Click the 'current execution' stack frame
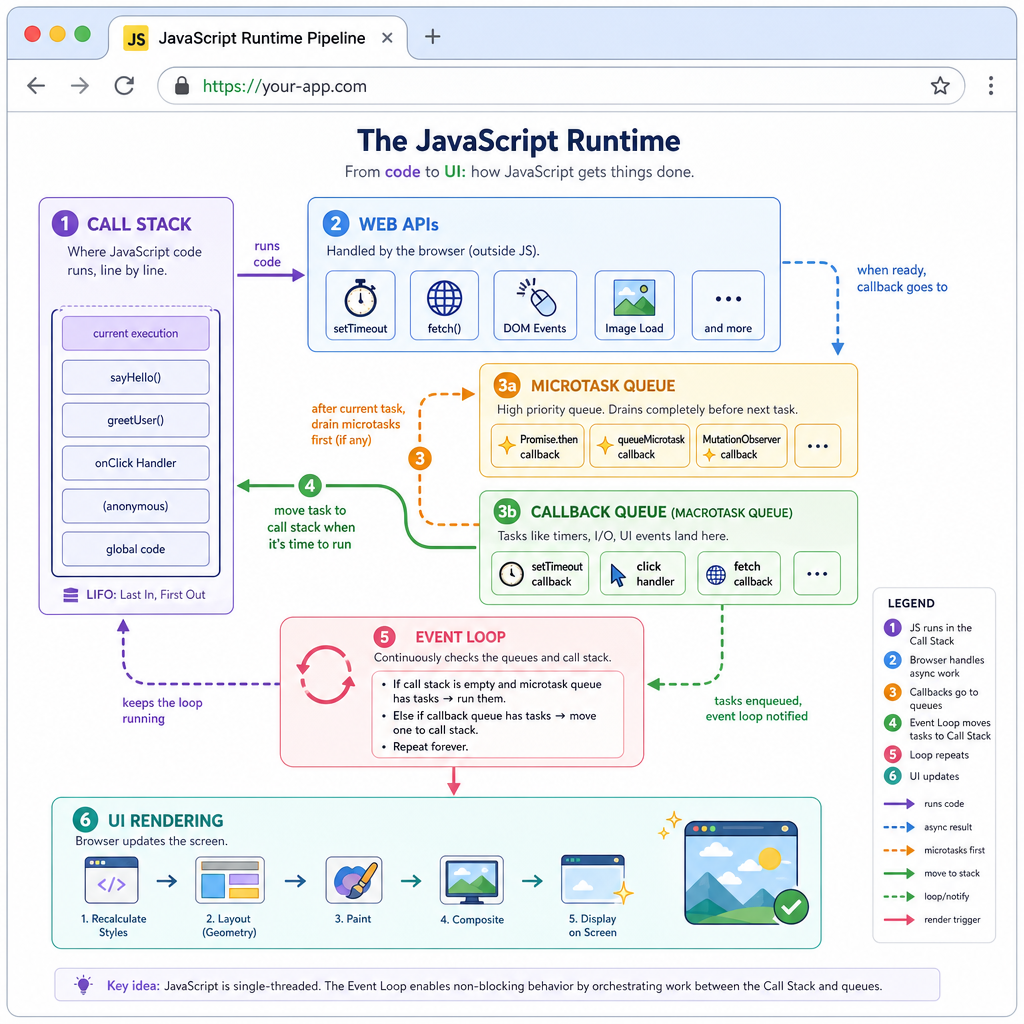1024x1024 pixels. [136, 333]
